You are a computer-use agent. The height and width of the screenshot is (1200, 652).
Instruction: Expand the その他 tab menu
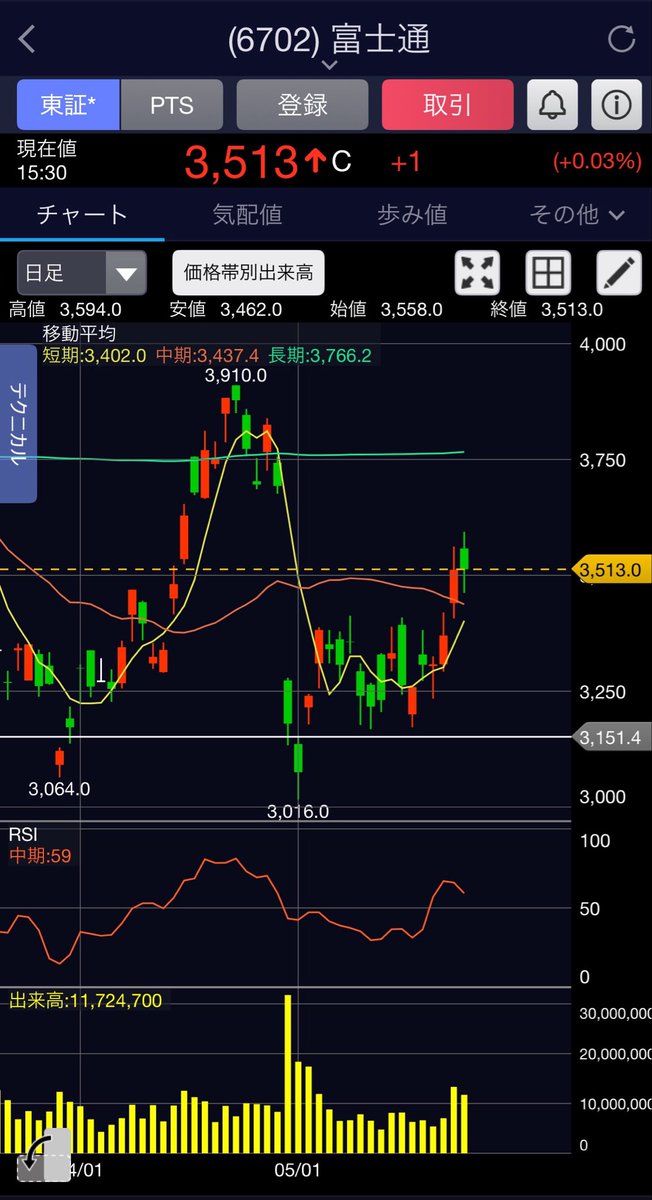click(x=577, y=214)
